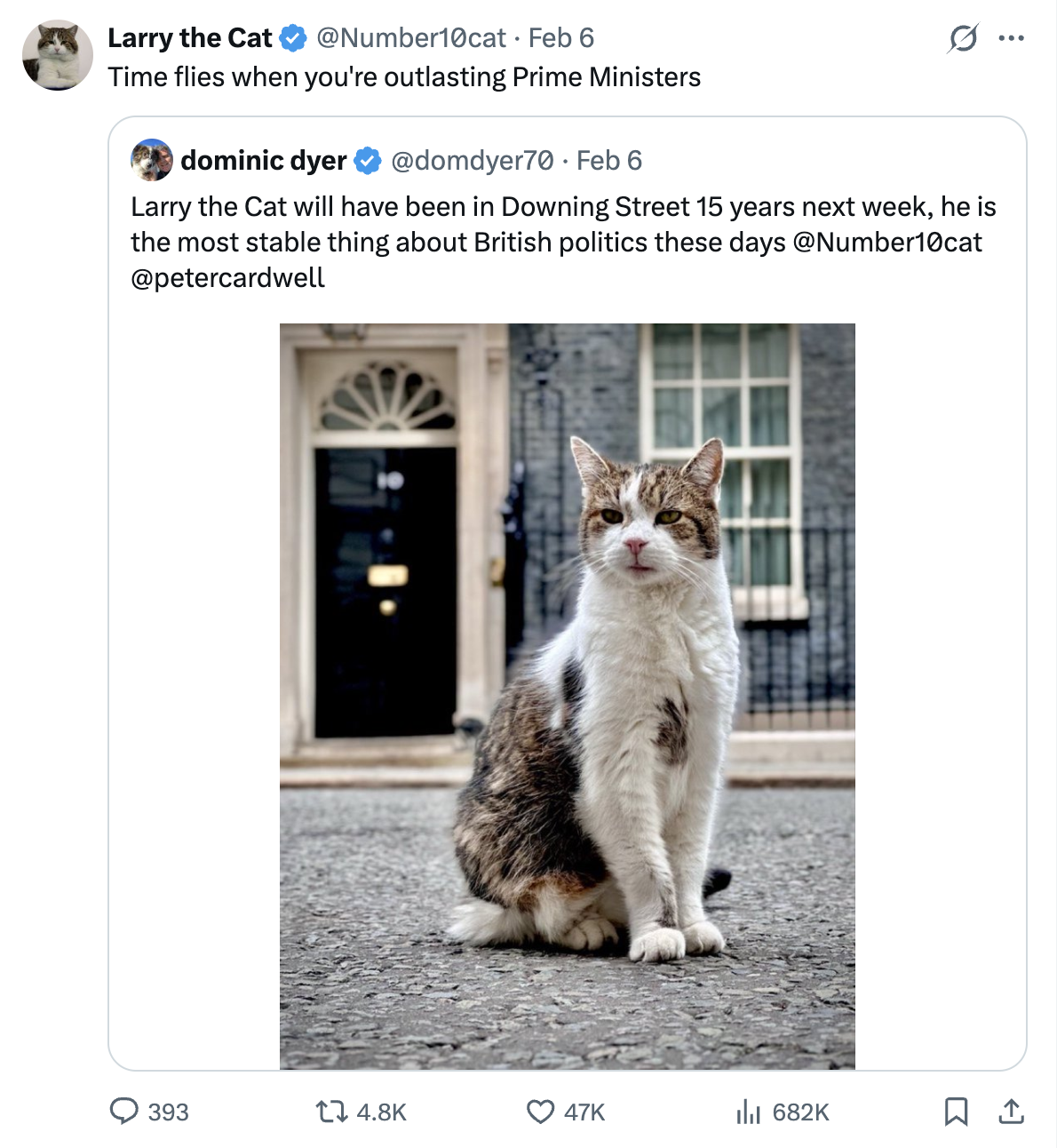The image size is (1057, 1148).
Task: Click dominic dyer's small avatar
Action: [152, 160]
